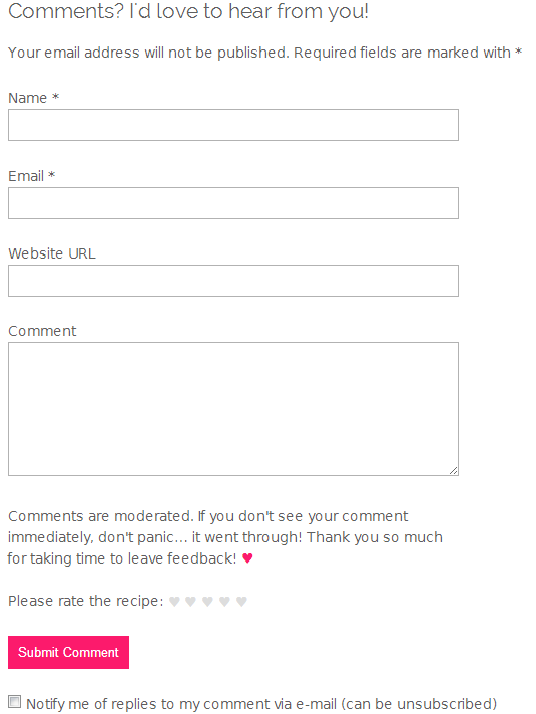Click the 'Comment' label above the text area
This screenshot has height=714, width=536.
pyautogui.click(x=42, y=331)
